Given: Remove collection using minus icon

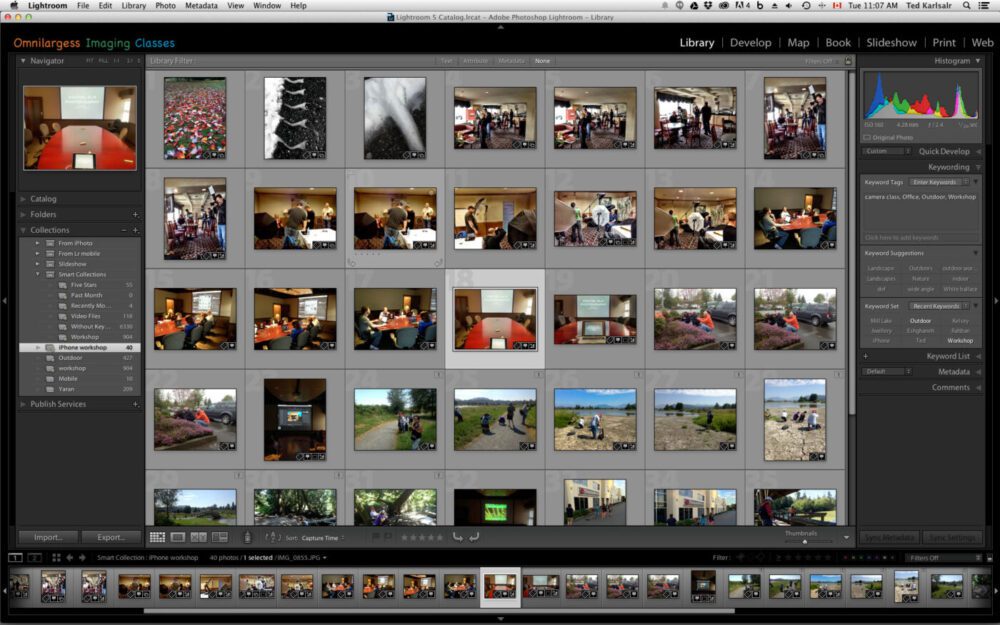Looking at the screenshot, I should pyautogui.click(x=124, y=230).
